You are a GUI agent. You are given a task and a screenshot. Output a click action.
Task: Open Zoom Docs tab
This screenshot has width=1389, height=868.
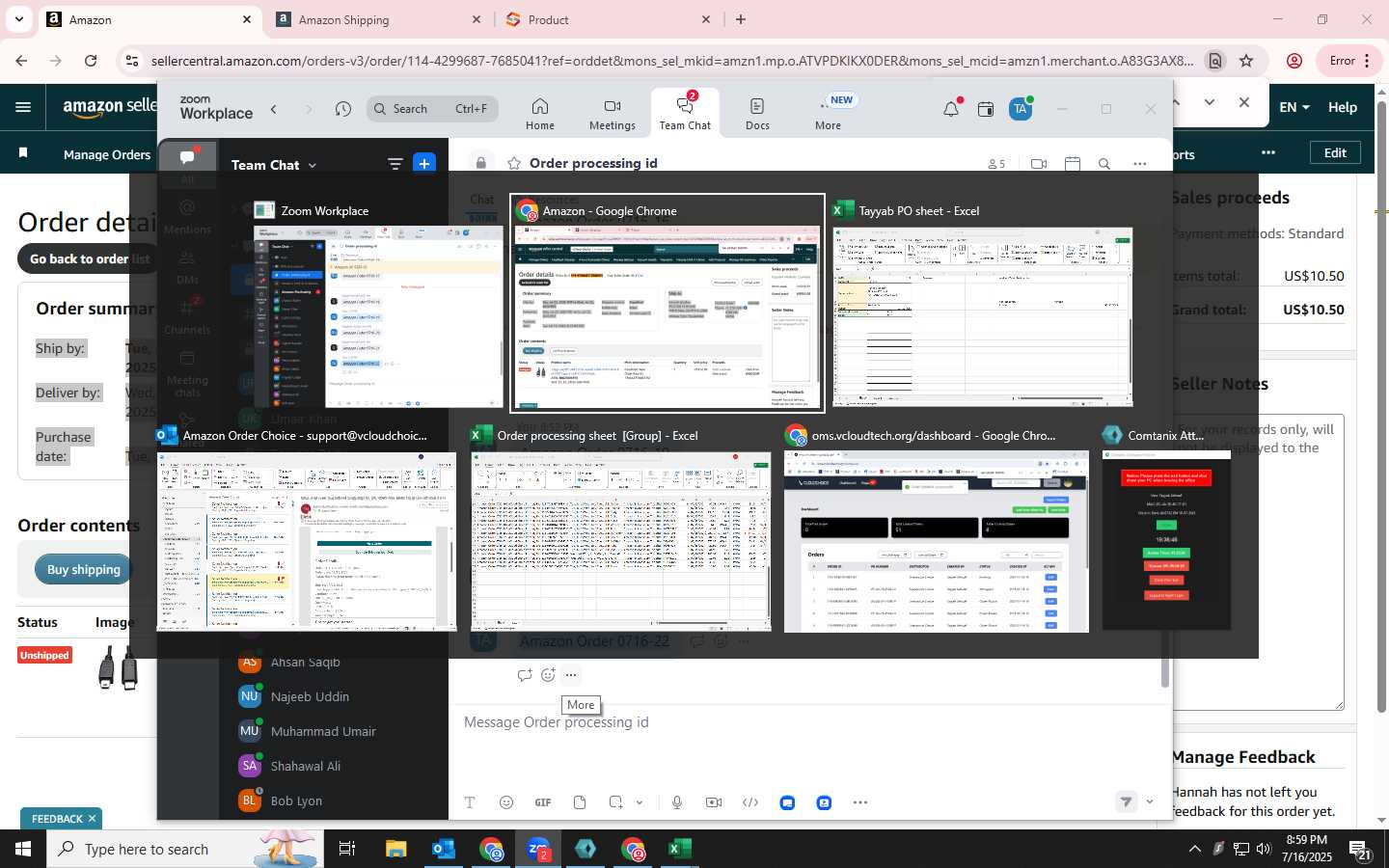coord(757,114)
